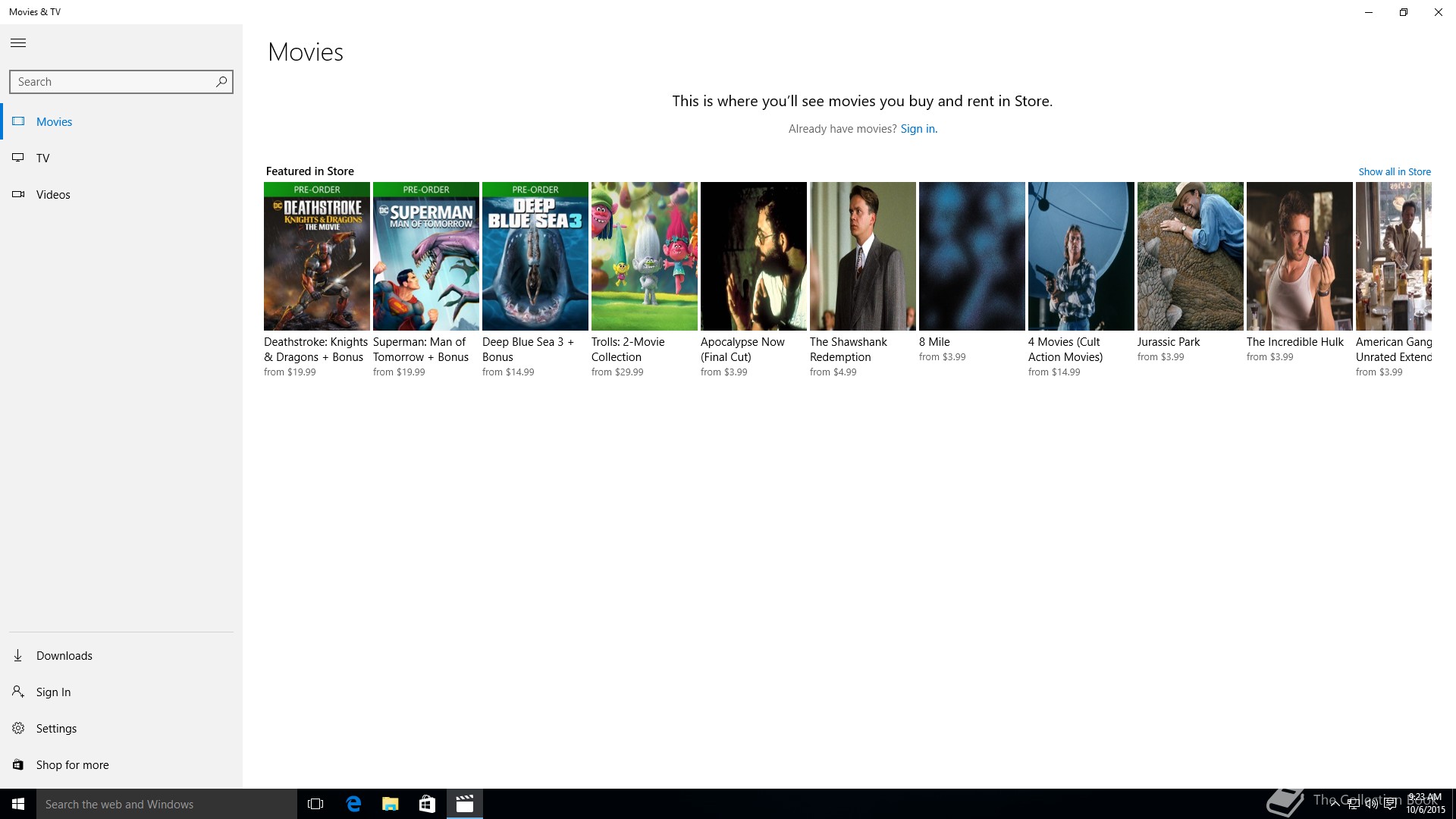Click The Shawshank Redemption title text

pos(849,350)
